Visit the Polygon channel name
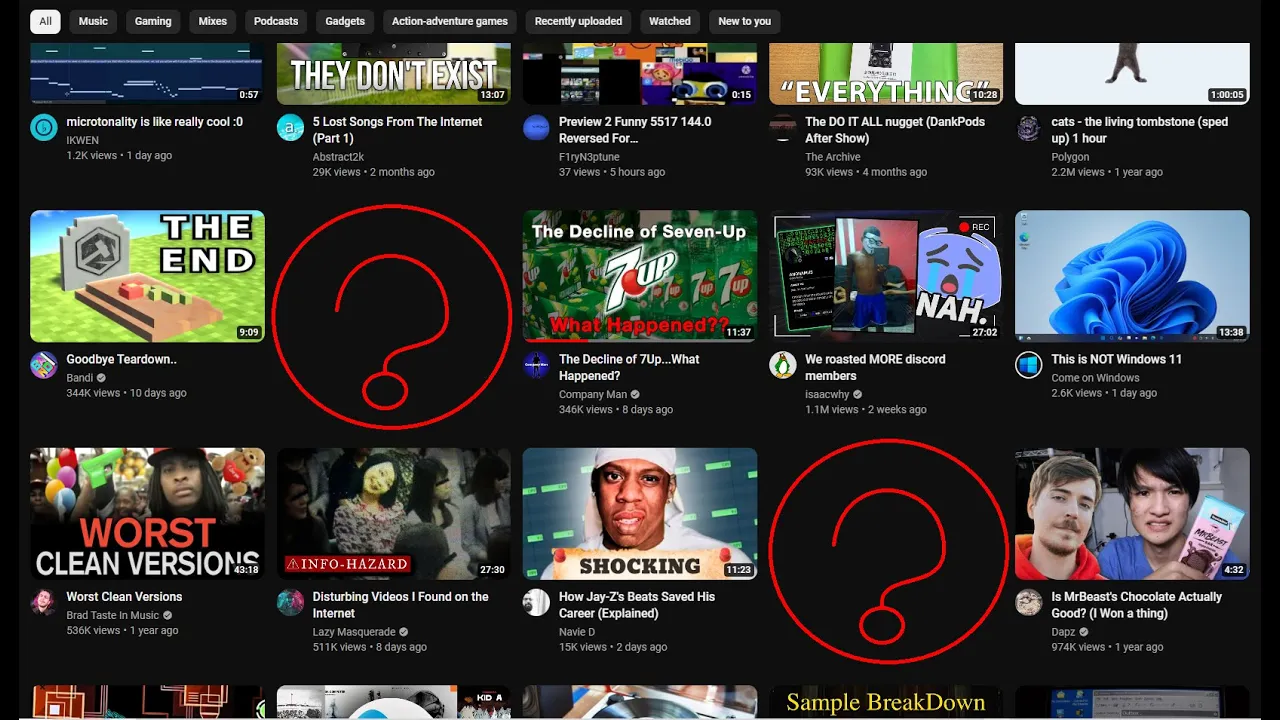Viewport: 1280px width, 720px height. [x=1070, y=157]
